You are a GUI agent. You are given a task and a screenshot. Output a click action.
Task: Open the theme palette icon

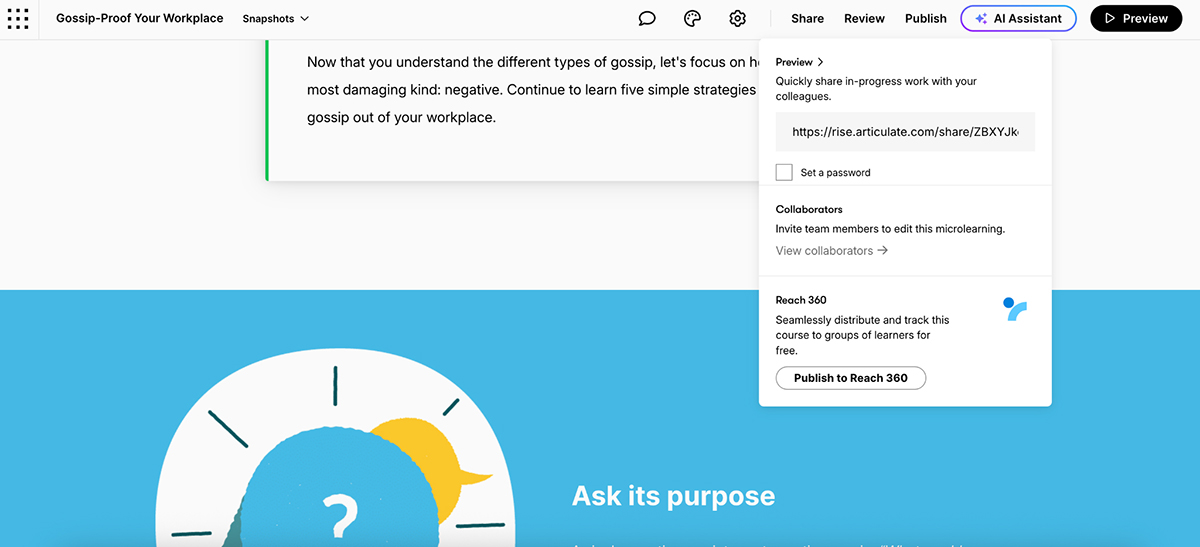tap(692, 18)
